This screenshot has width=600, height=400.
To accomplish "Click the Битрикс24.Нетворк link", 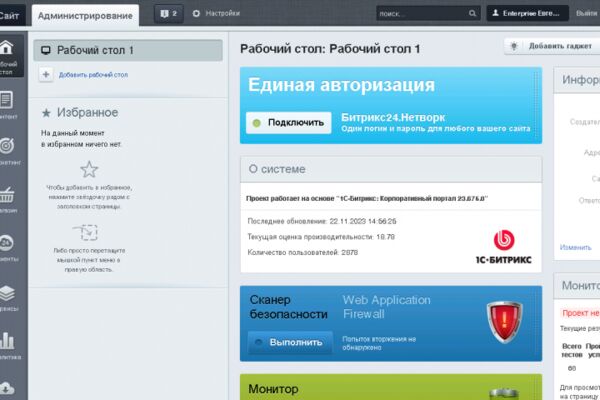I will click(393, 118).
